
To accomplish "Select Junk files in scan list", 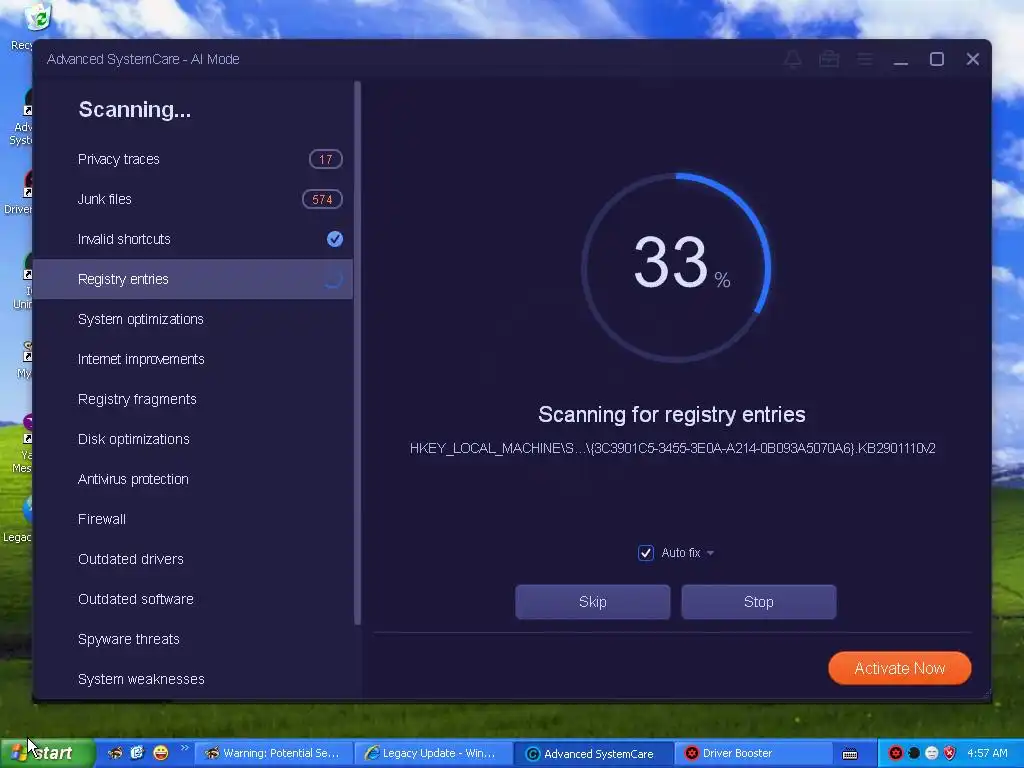I will point(193,199).
